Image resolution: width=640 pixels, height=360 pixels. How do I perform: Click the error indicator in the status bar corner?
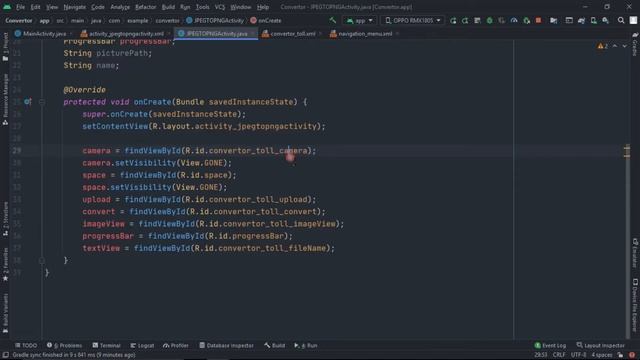632,355
